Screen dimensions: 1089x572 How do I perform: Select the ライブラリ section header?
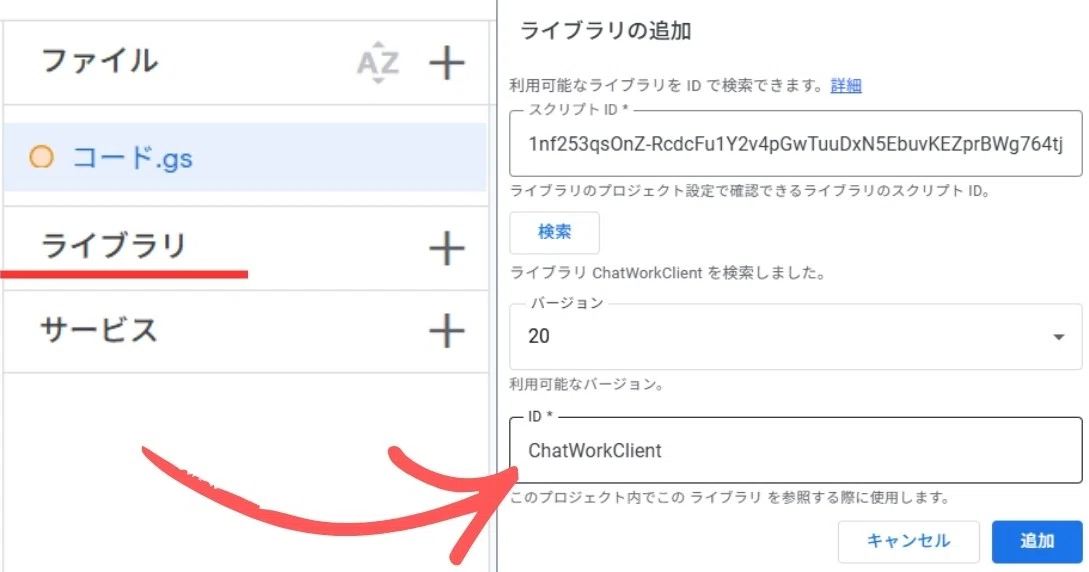[x=113, y=246]
